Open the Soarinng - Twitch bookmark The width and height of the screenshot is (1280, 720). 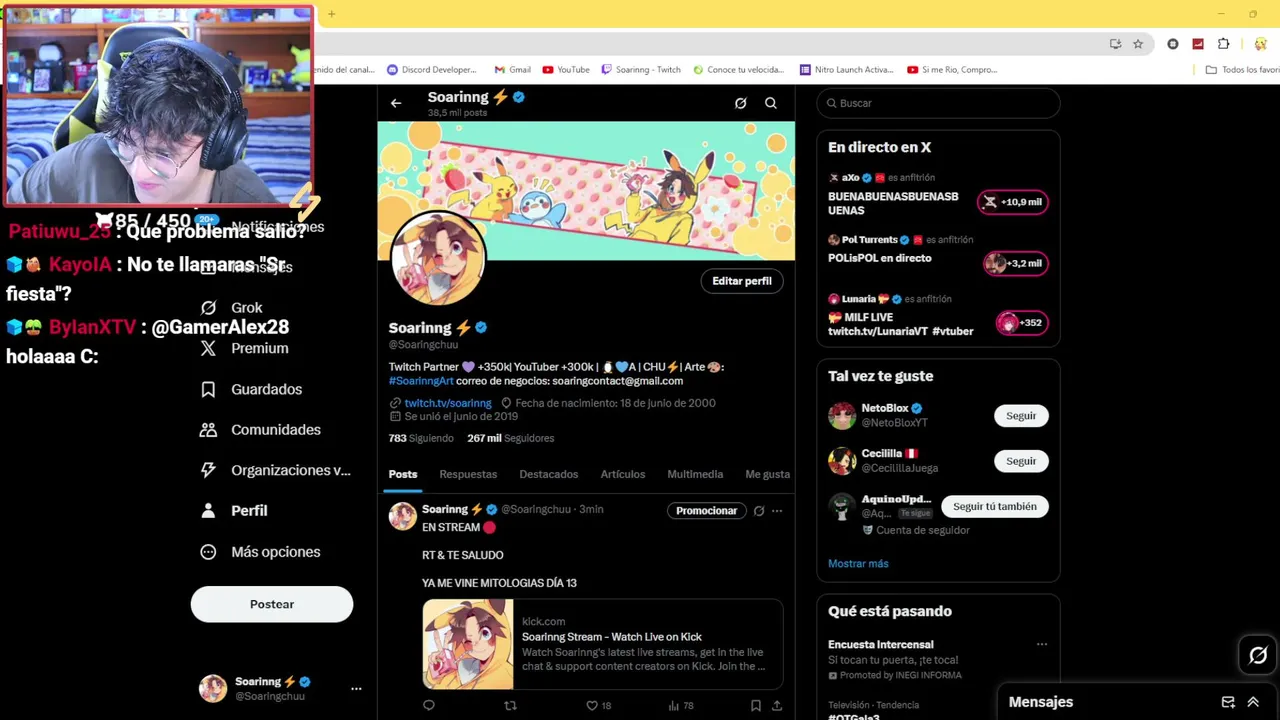(641, 70)
